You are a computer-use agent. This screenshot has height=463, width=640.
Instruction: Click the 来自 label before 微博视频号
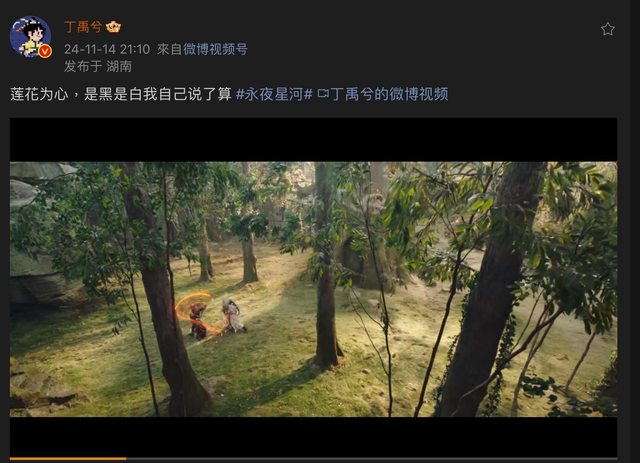169,49
